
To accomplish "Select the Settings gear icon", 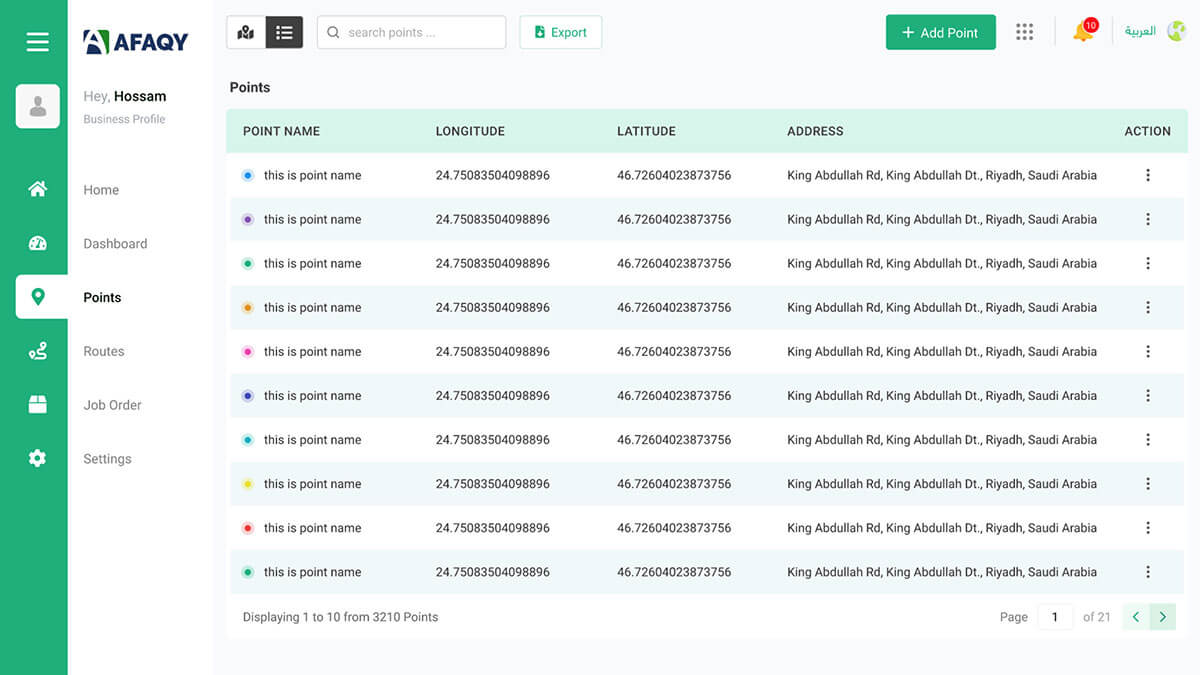I will pyautogui.click(x=38, y=458).
